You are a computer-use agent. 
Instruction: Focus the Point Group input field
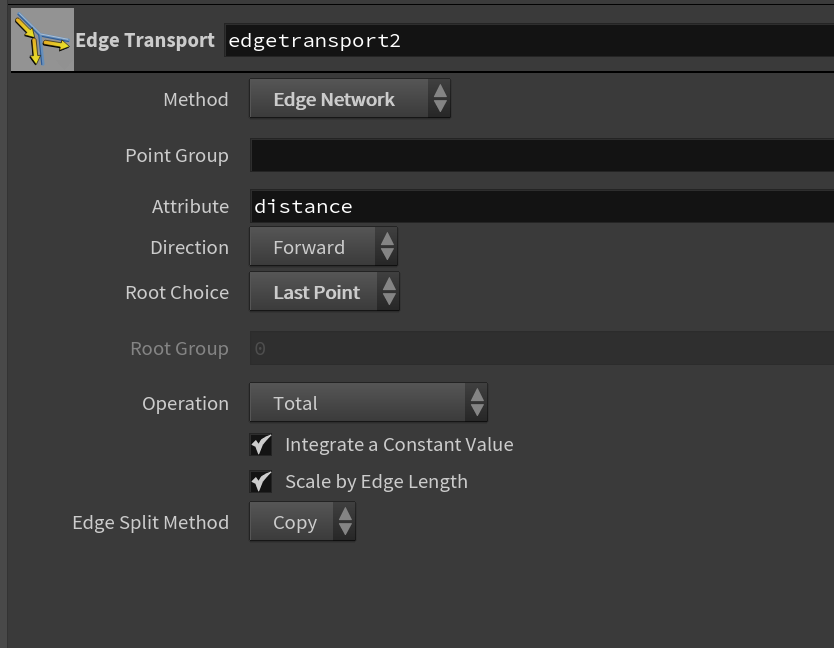[x=542, y=155]
